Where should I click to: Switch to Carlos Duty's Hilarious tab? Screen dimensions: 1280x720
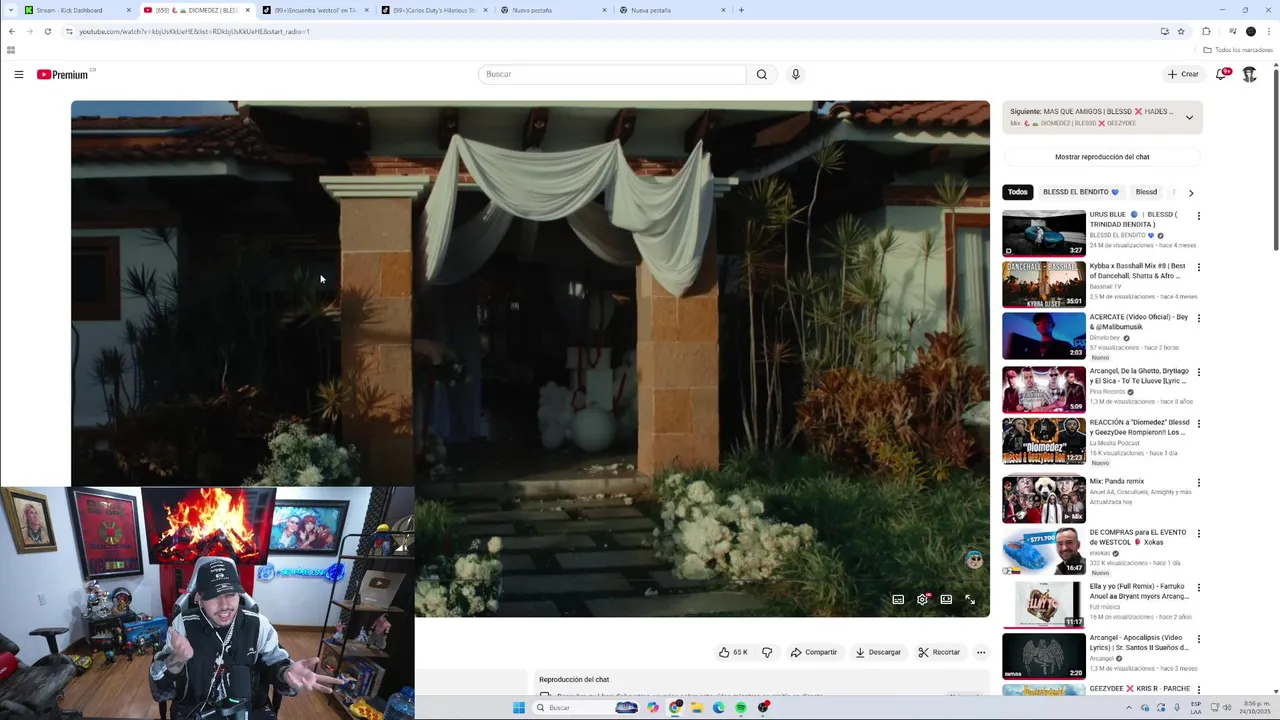pyautogui.click(x=434, y=10)
